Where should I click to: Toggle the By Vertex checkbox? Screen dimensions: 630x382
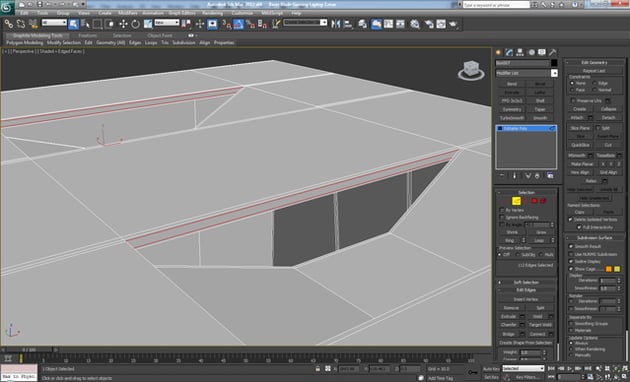tap(502, 210)
